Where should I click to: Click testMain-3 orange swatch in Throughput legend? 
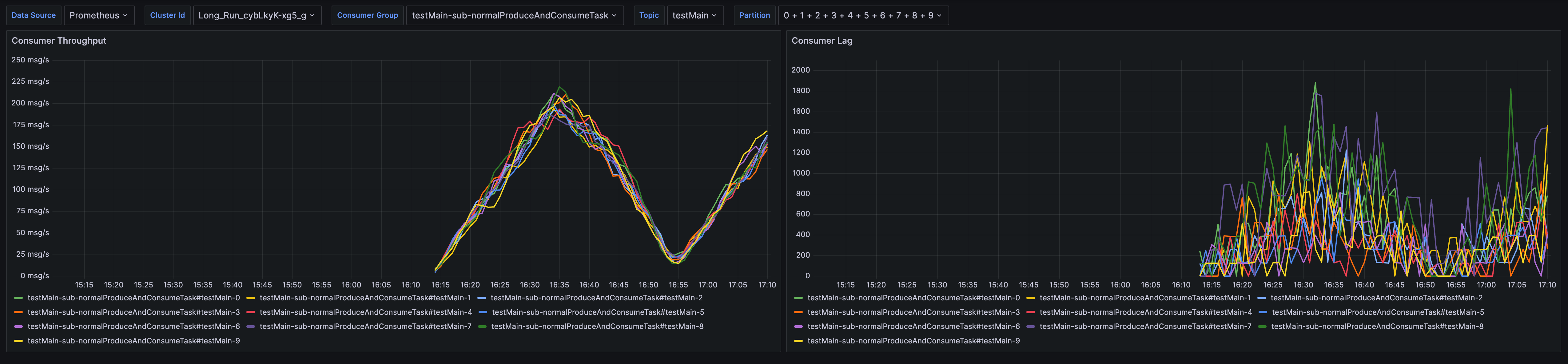18,312
